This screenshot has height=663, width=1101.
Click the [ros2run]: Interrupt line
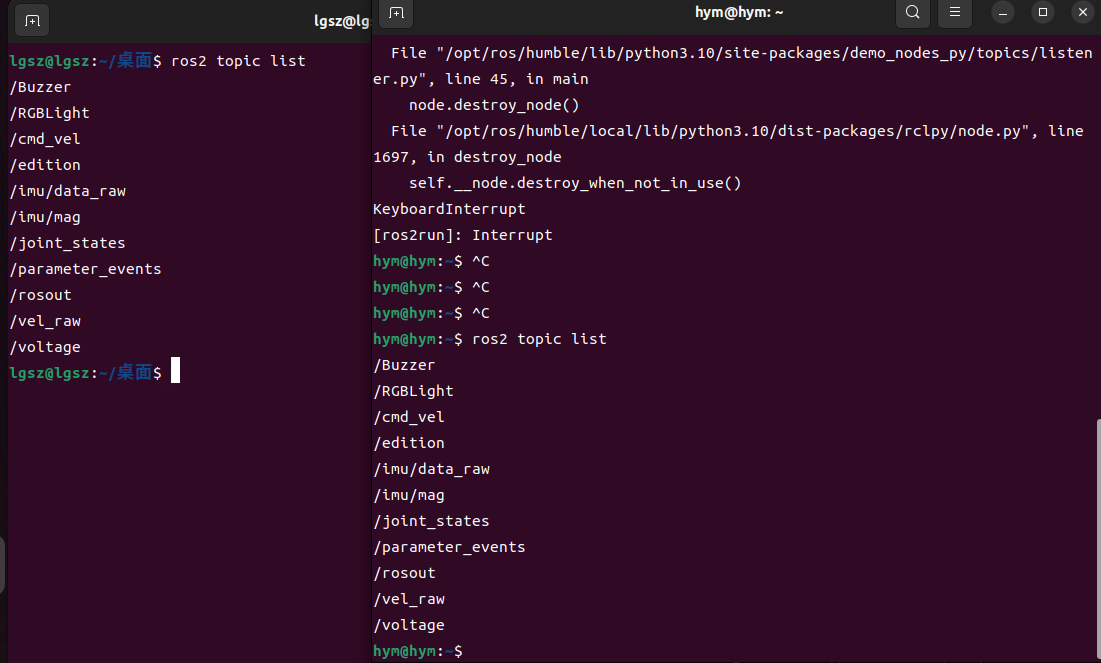click(463, 235)
